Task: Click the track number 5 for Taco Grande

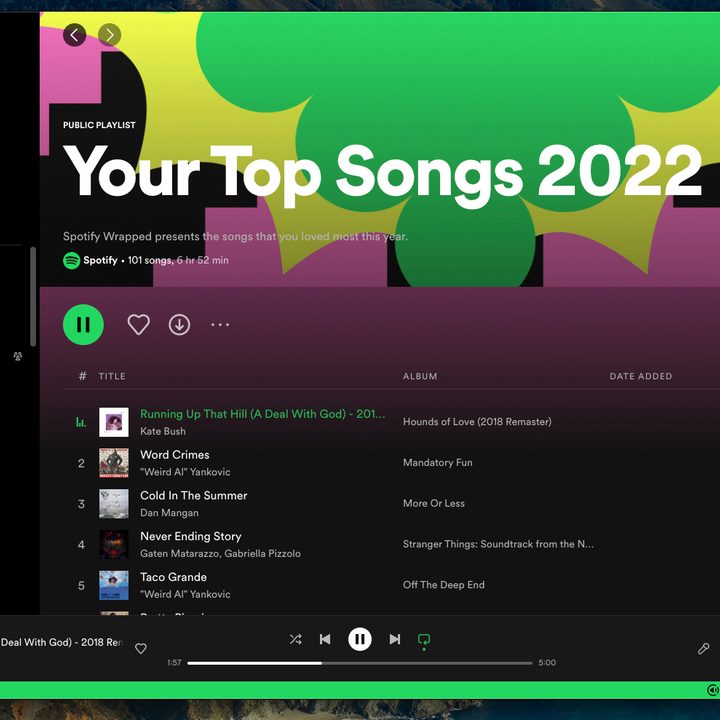Action: (81, 586)
